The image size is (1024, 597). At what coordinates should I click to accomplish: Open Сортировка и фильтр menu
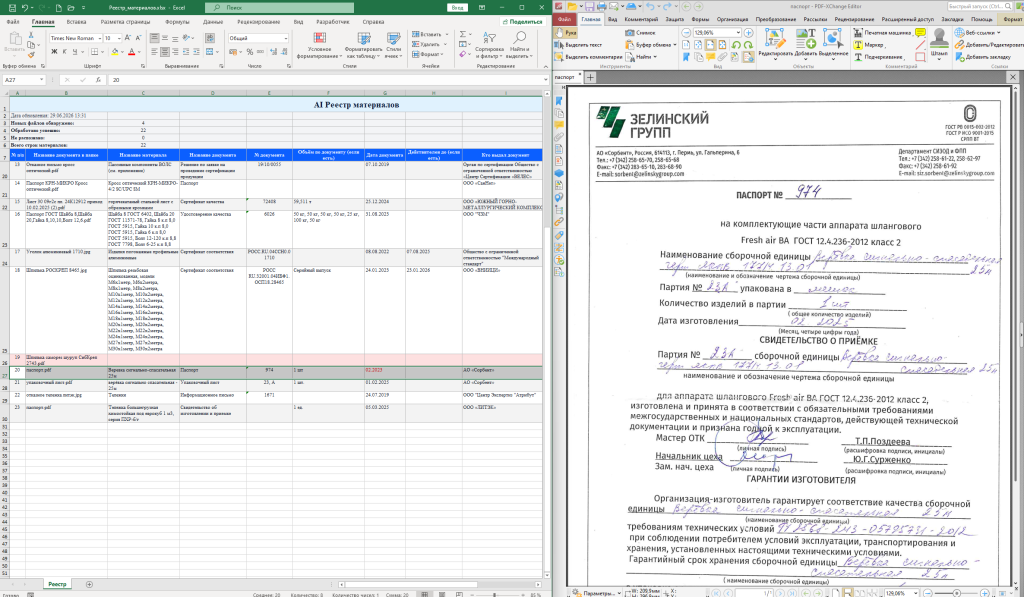[489, 45]
